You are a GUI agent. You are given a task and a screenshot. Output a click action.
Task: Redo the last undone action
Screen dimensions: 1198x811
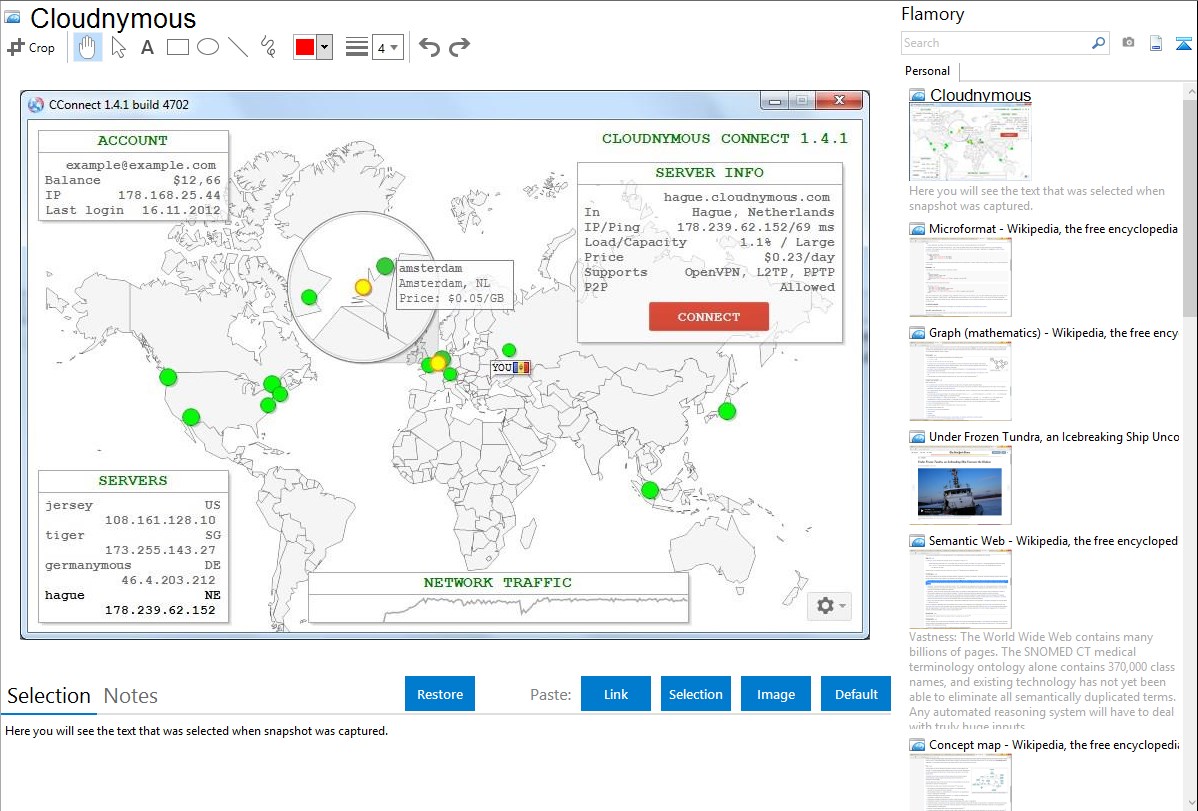tap(459, 47)
